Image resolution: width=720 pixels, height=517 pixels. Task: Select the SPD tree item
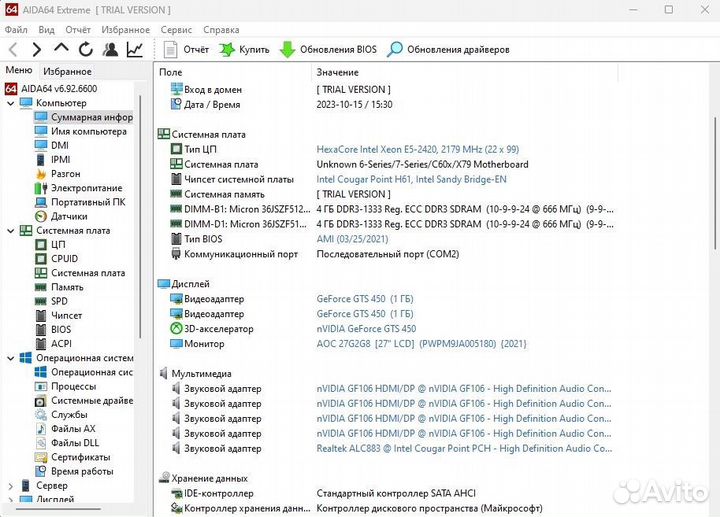click(51, 301)
